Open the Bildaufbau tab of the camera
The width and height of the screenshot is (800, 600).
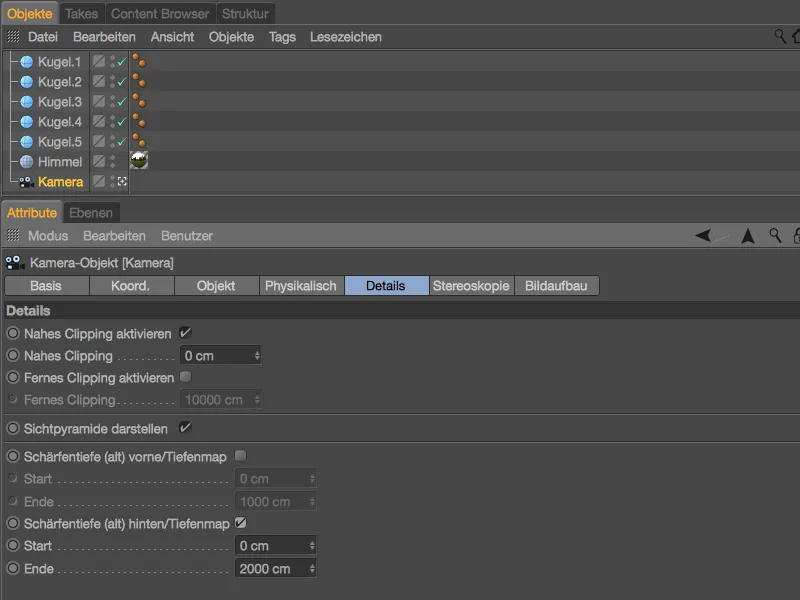(x=557, y=286)
